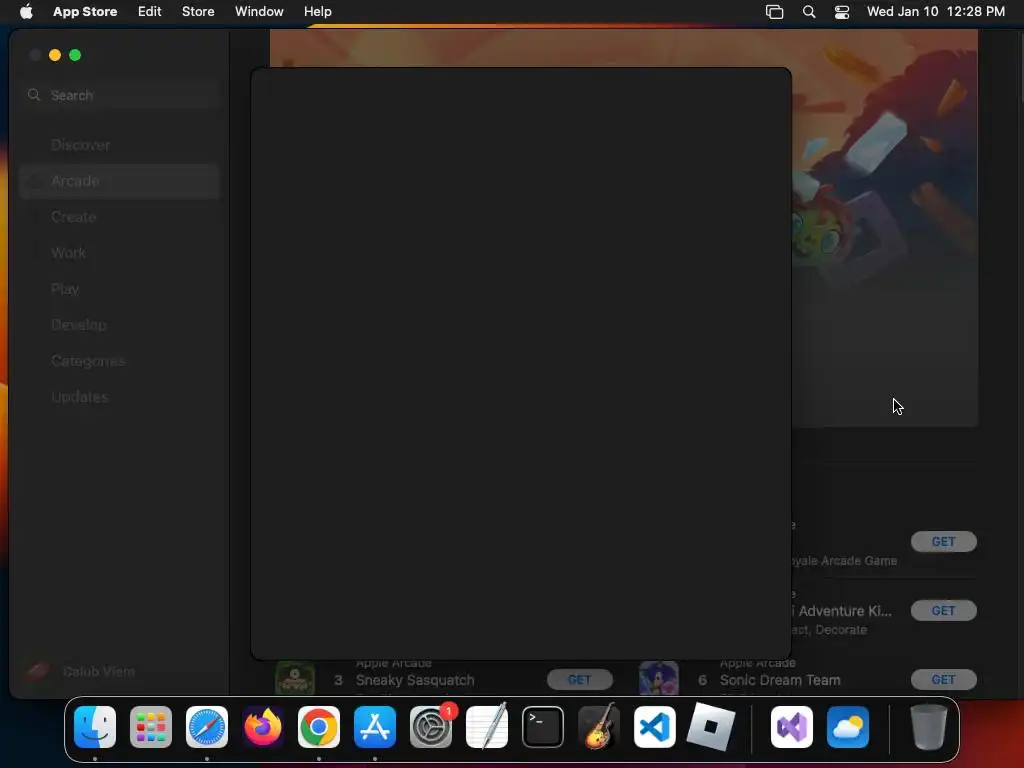The width and height of the screenshot is (1024, 768).
Task: Click the date and time in menu bar
Action: coord(936,11)
